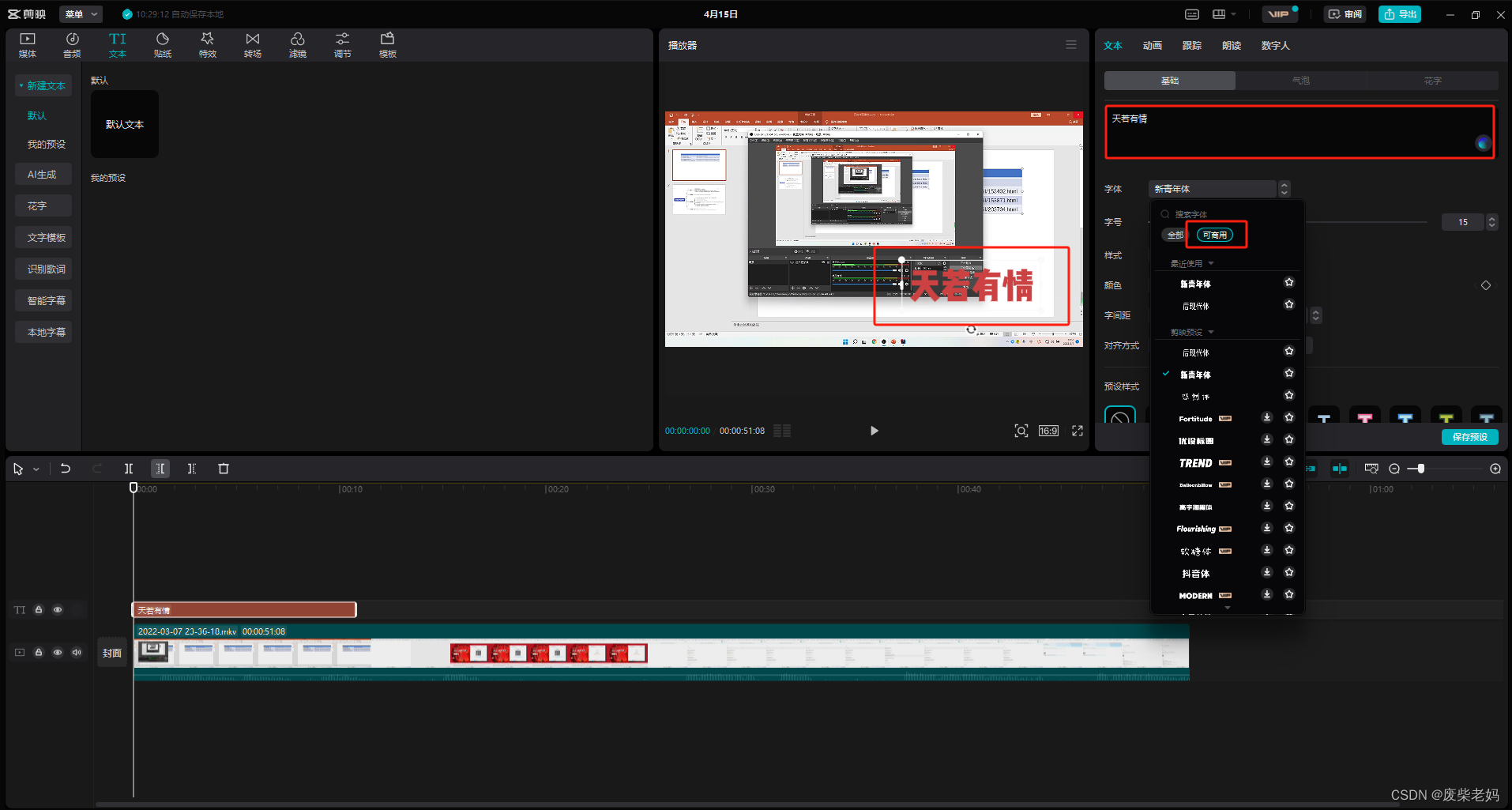This screenshot has height=810, width=1512.
Task: Adjust the font size 15 stepper
Action: [x=1492, y=222]
